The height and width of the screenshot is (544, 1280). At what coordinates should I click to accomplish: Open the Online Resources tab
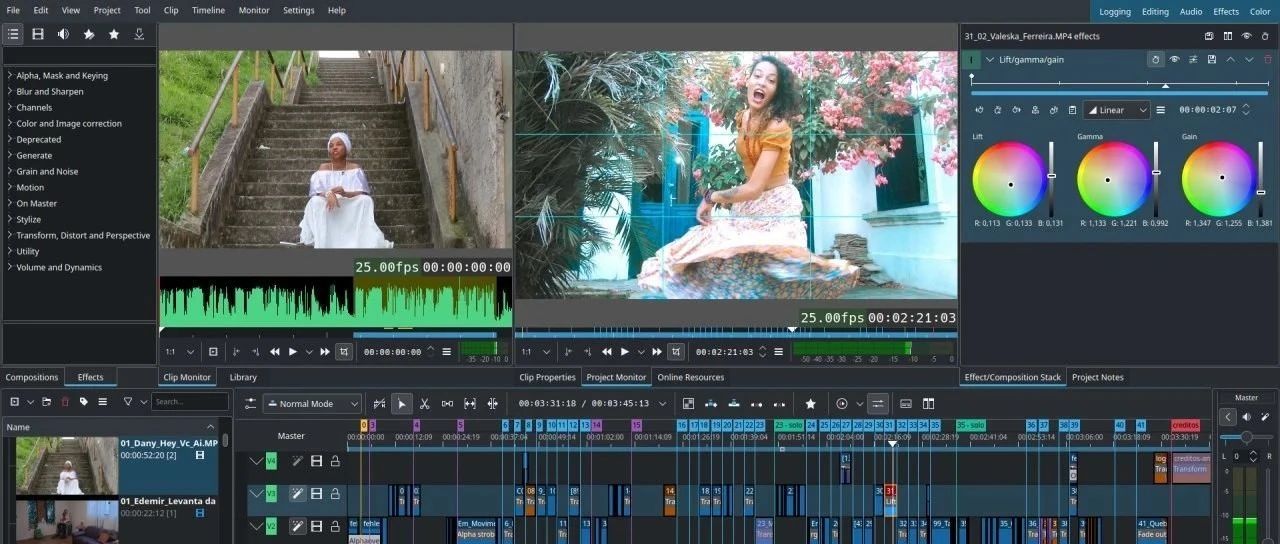pyautogui.click(x=690, y=377)
